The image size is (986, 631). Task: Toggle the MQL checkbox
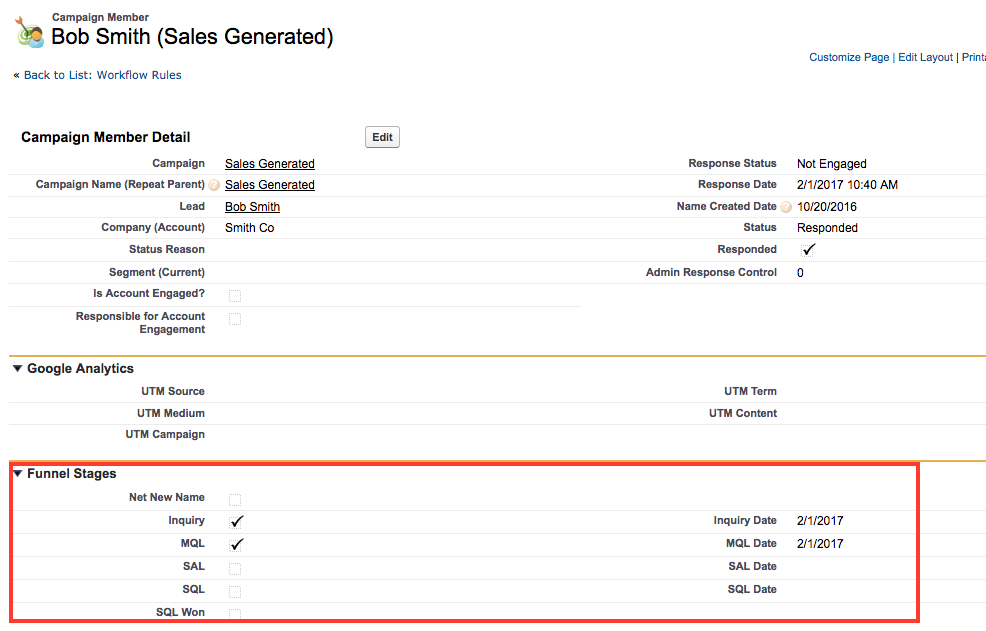pos(236,545)
